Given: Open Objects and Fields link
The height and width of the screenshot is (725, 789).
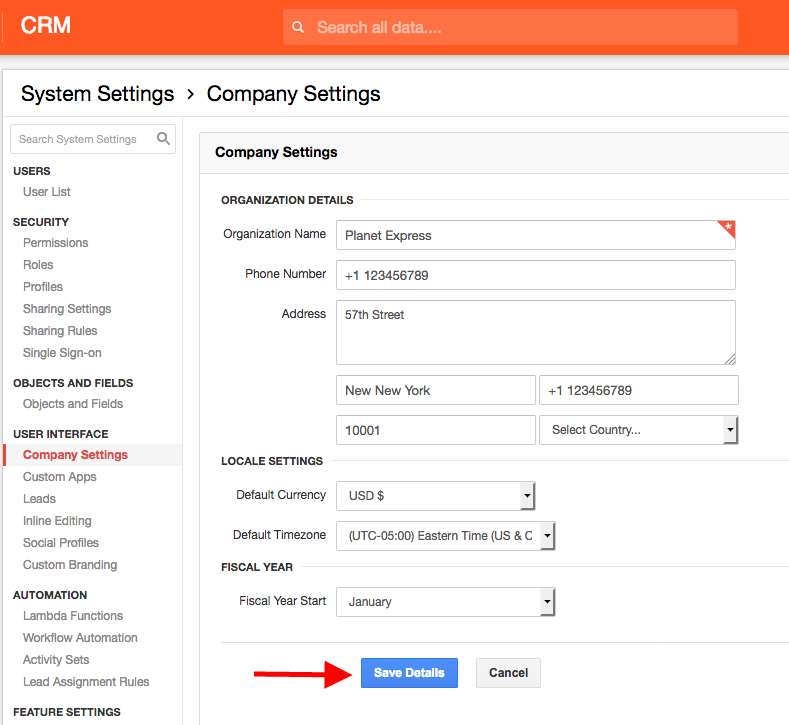Looking at the screenshot, I should tap(73, 404).
